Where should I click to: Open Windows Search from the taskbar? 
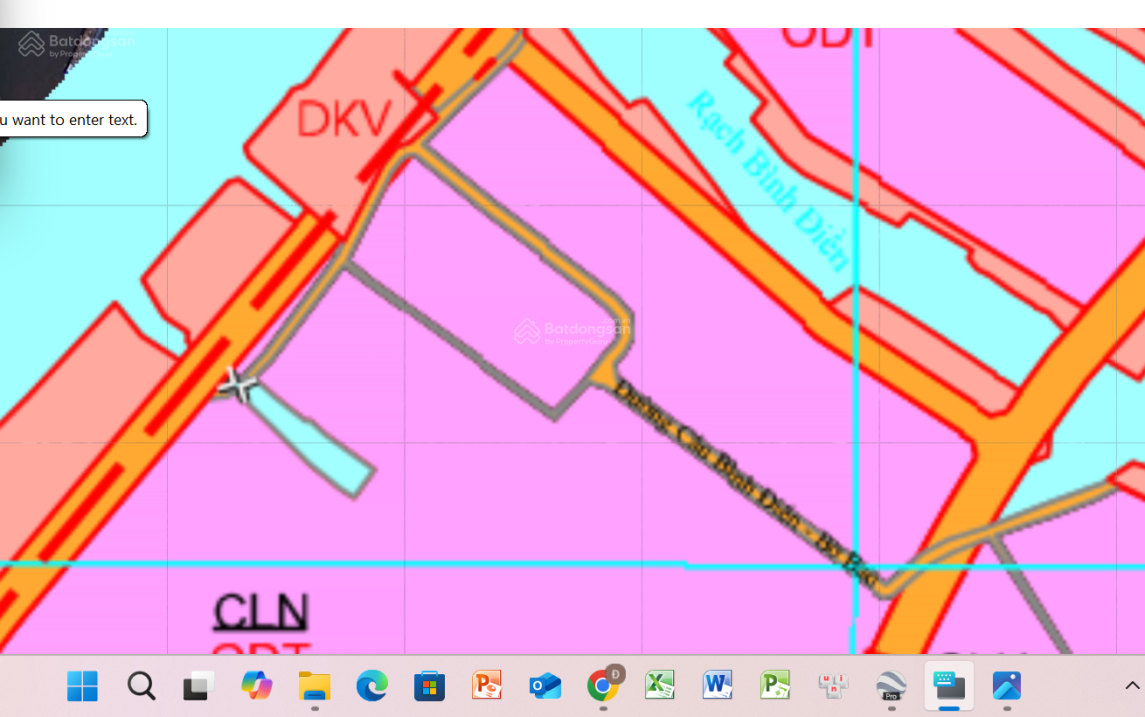(141, 686)
